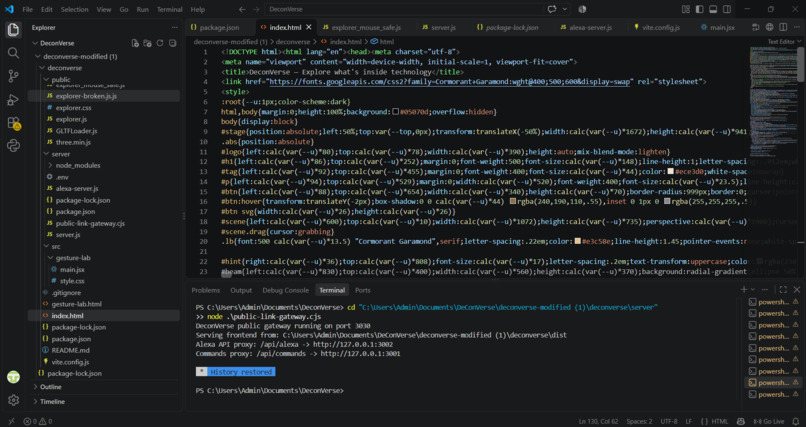Collapse the gesture-lab folder
Viewport: 806px width, 427px height.
(x=50, y=258)
